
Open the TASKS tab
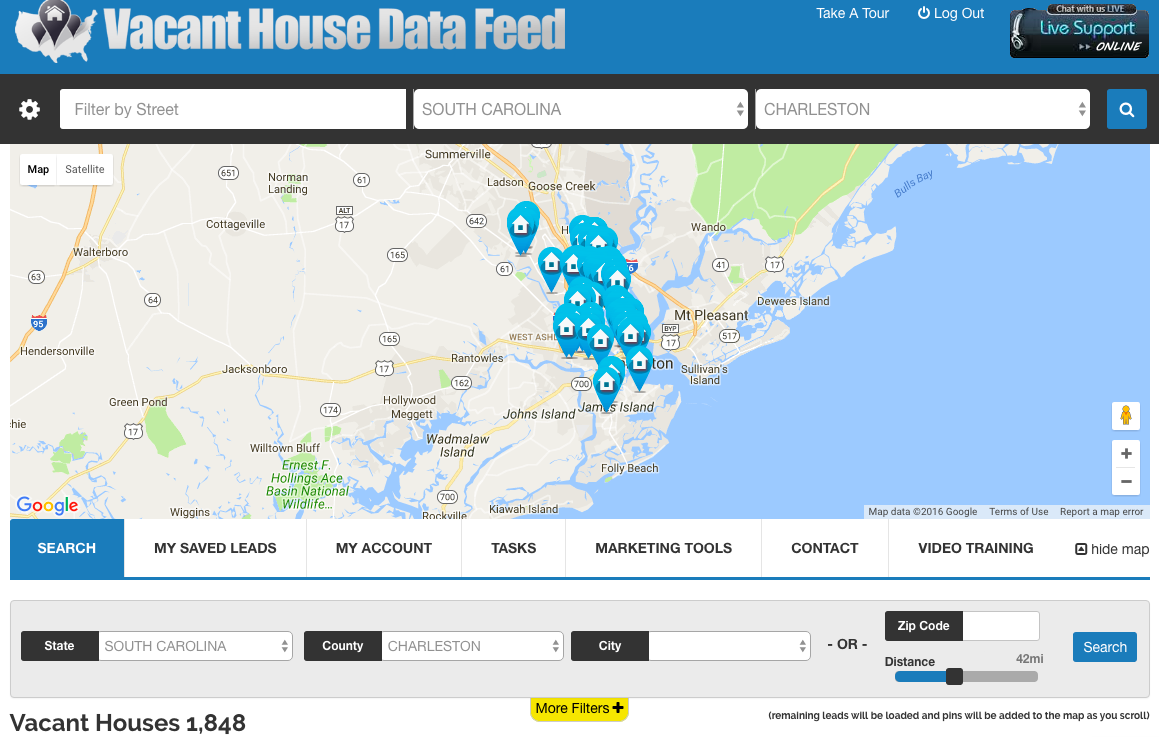pos(514,548)
